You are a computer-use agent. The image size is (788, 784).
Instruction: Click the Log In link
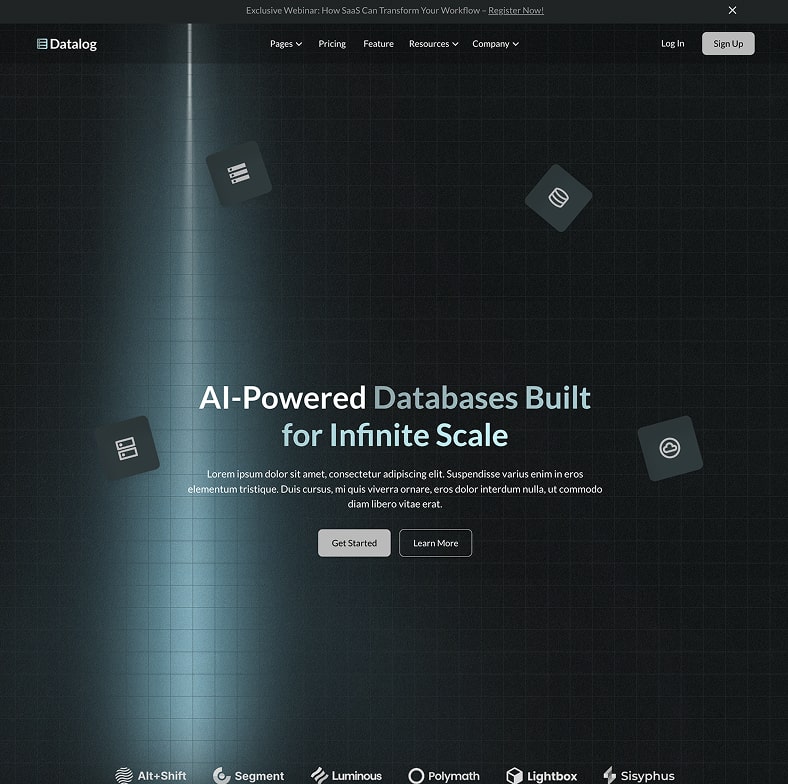click(672, 44)
